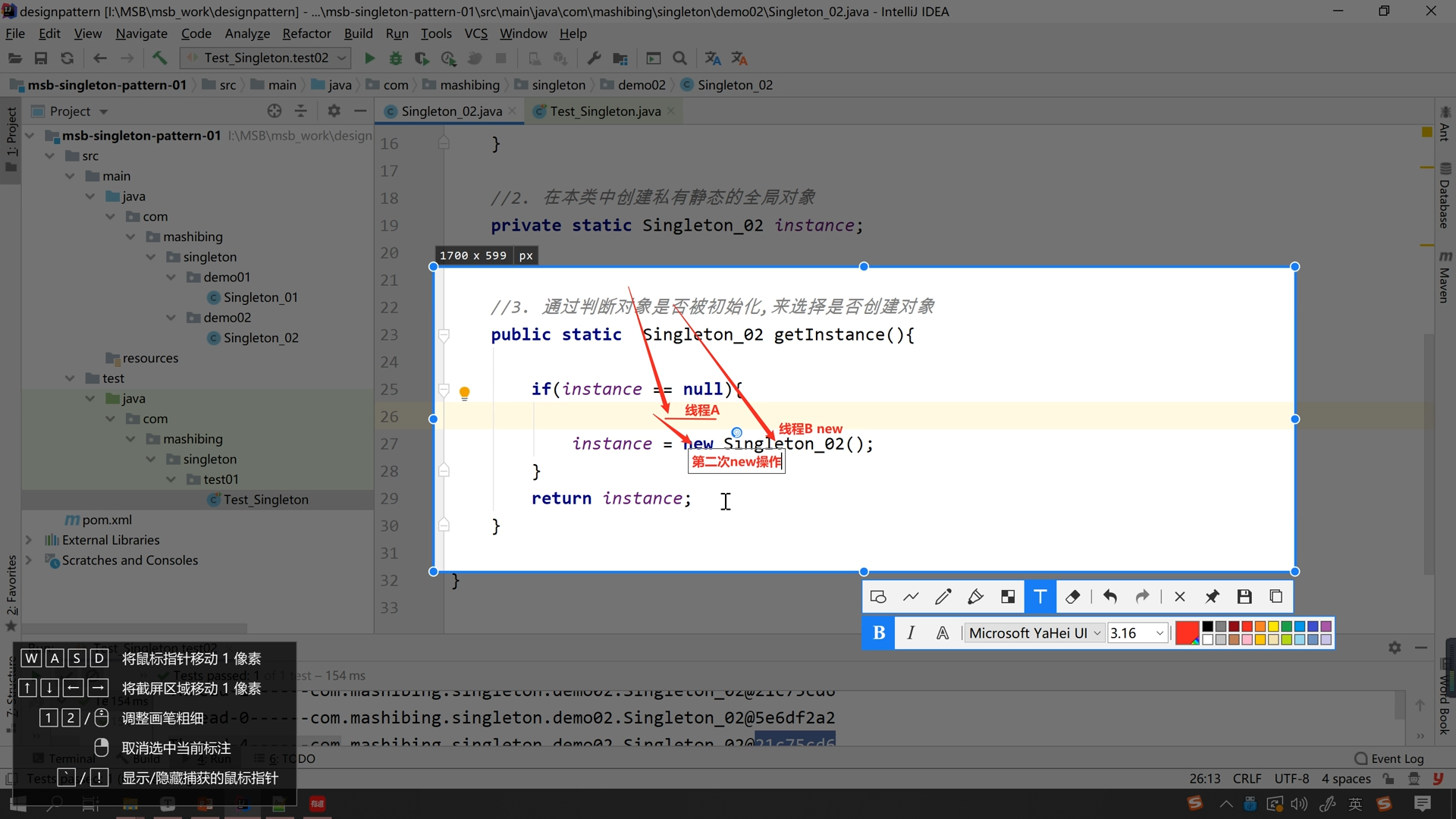Select the Text annotation tool
This screenshot has width=1456, height=819.
pos(1040,597)
